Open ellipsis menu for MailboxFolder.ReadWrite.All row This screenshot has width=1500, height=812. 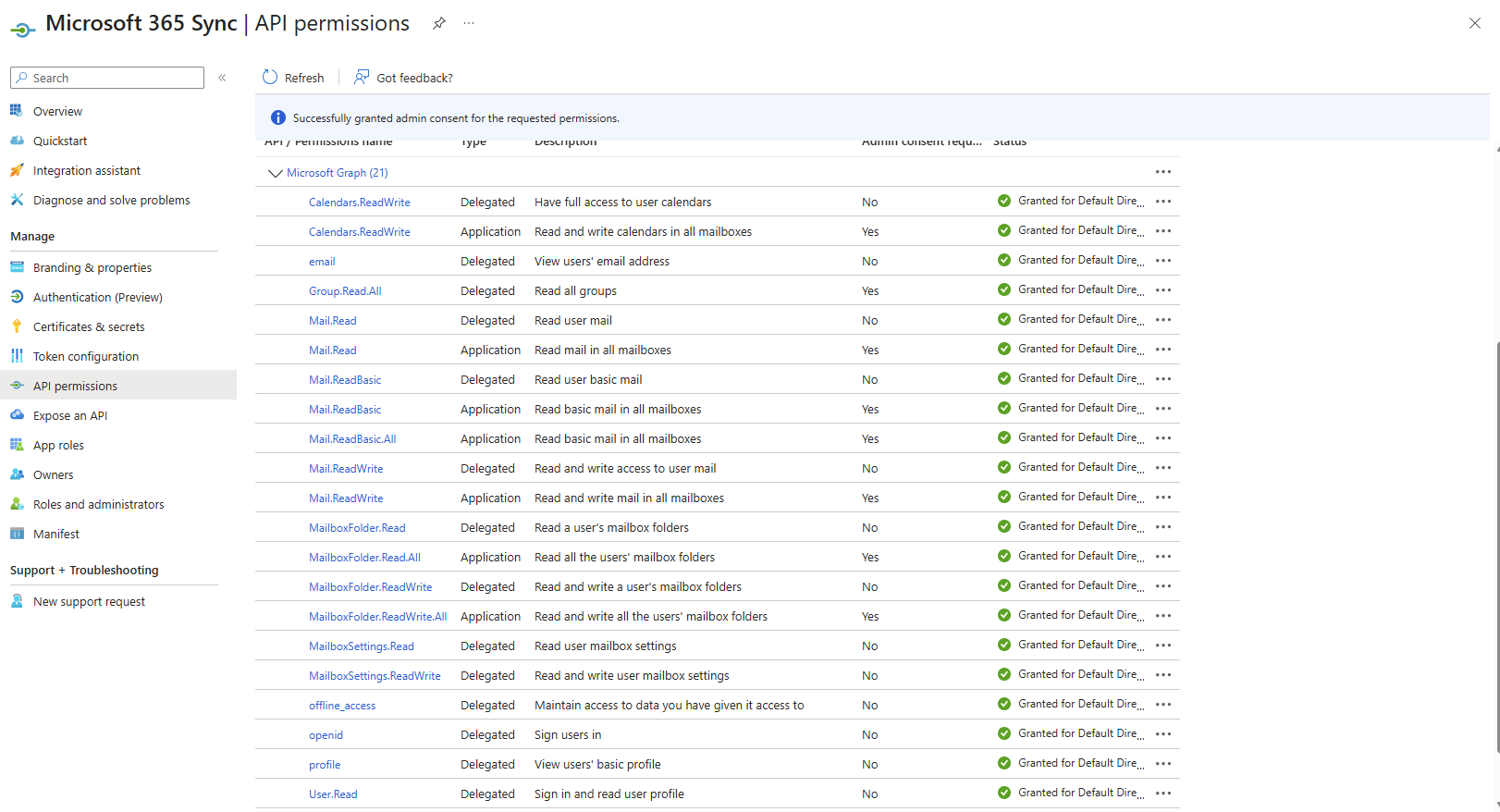(x=1163, y=616)
